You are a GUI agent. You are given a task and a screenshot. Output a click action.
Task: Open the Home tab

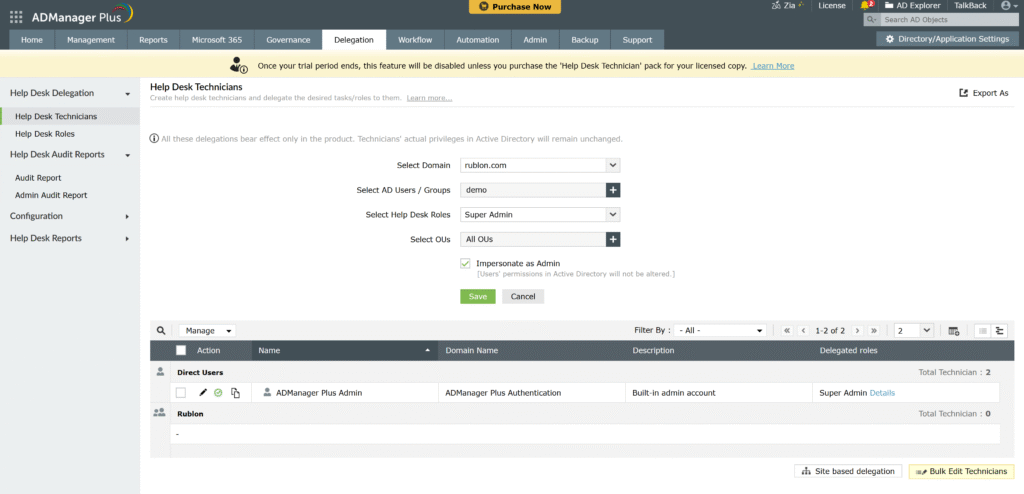32,40
